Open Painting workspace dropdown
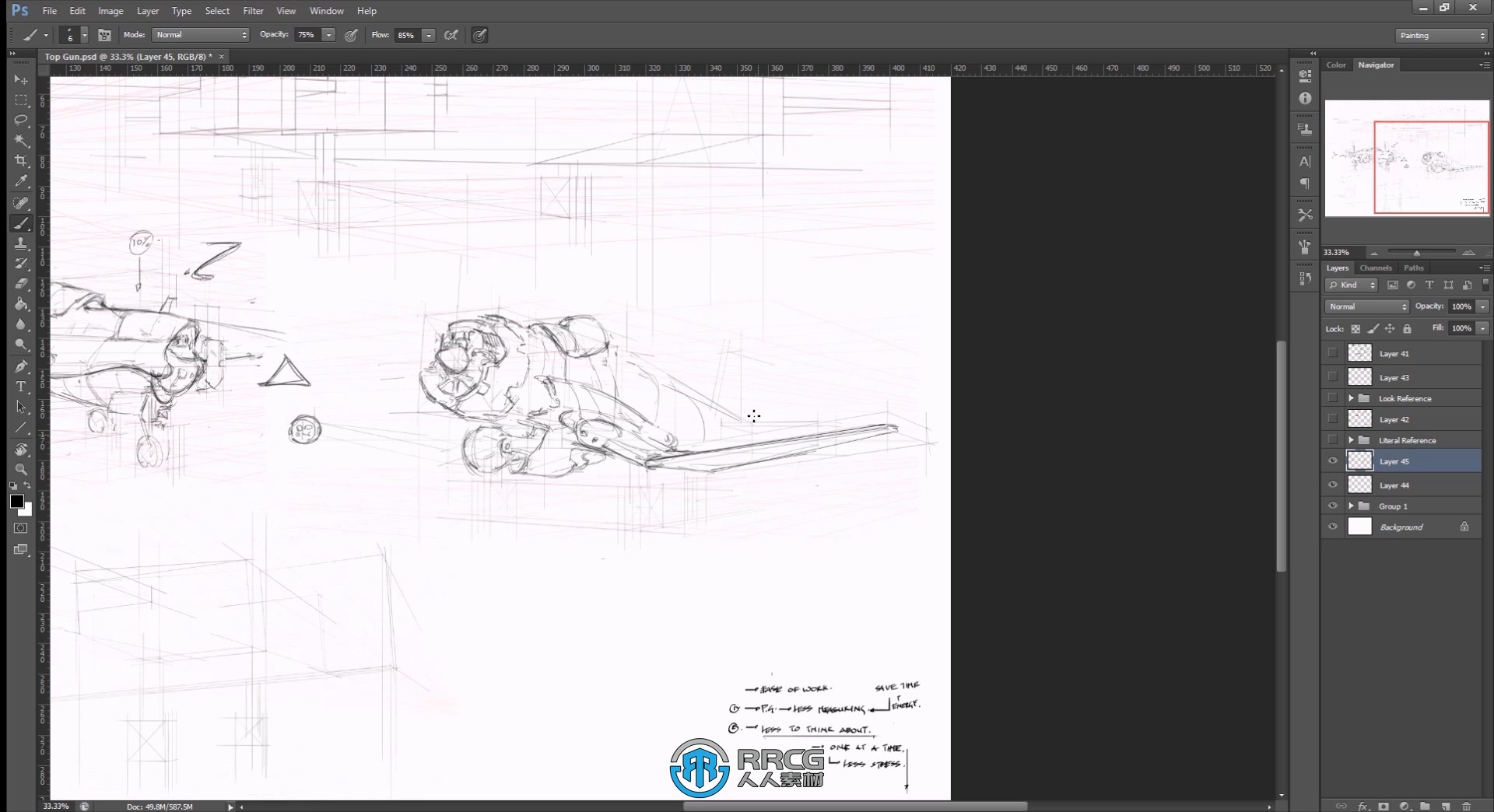The height and width of the screenshot is (812, 1494). [x=1441, y=36]
